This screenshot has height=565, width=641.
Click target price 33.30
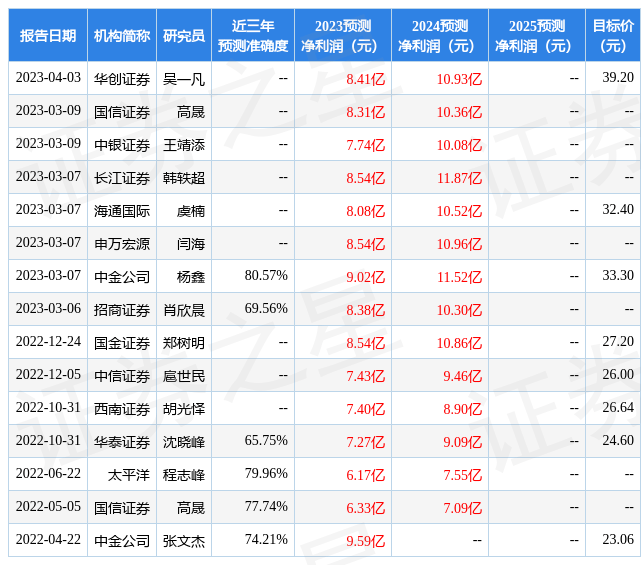pyautogui.click(x=618, y=276)
